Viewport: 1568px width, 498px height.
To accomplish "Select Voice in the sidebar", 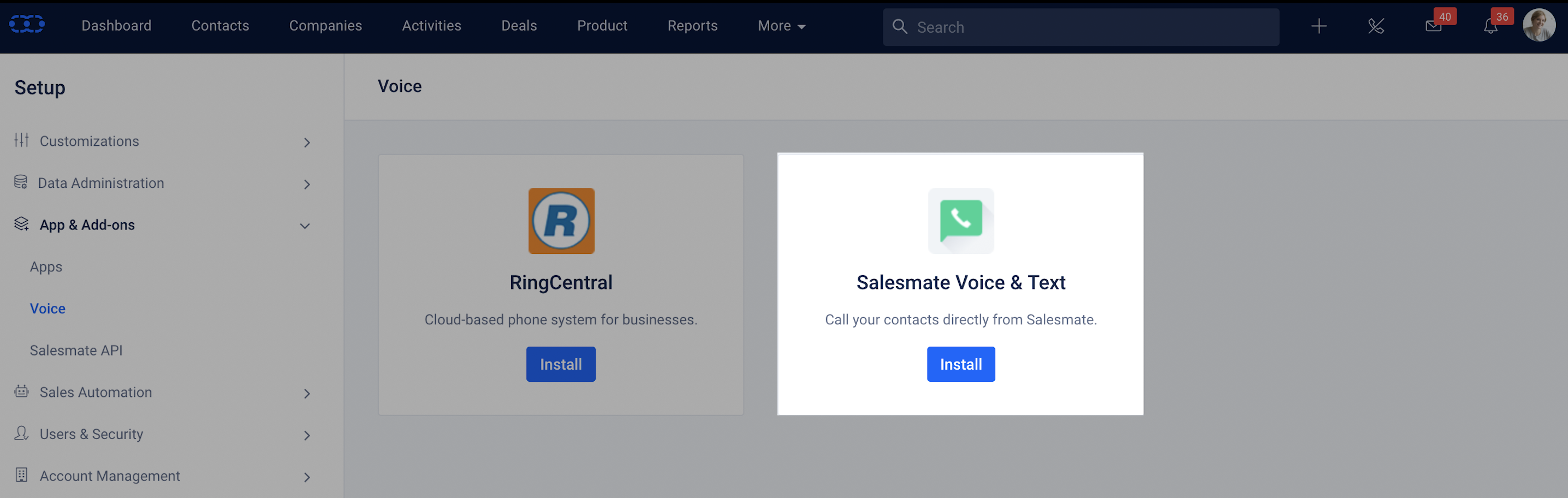I will point(47,308).
